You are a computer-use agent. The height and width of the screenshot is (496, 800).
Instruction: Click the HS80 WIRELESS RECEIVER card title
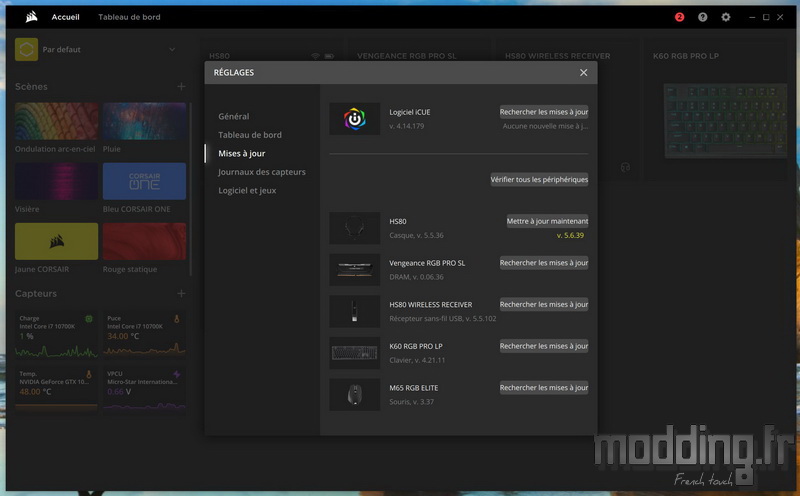pos(558,56)
